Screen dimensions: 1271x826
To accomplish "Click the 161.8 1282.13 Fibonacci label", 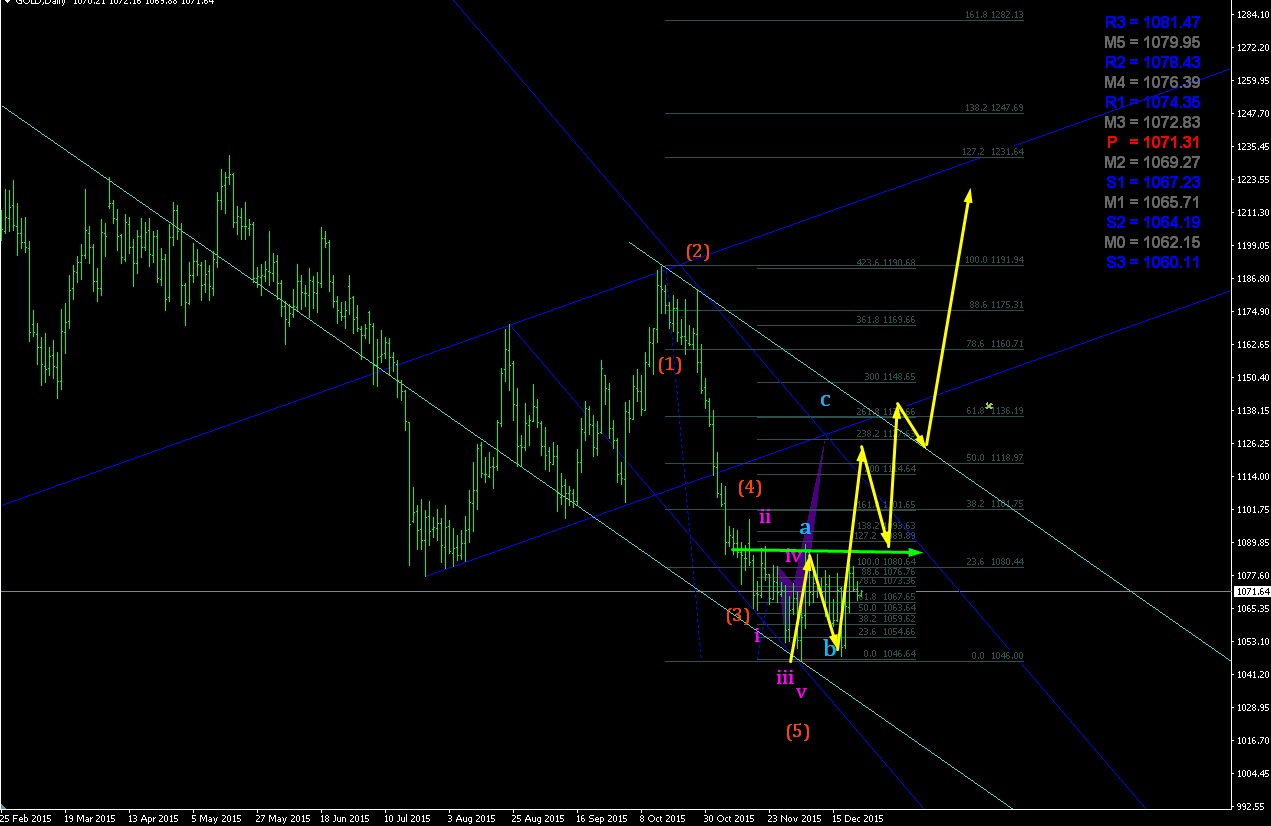I will click(x=994, y=16).
